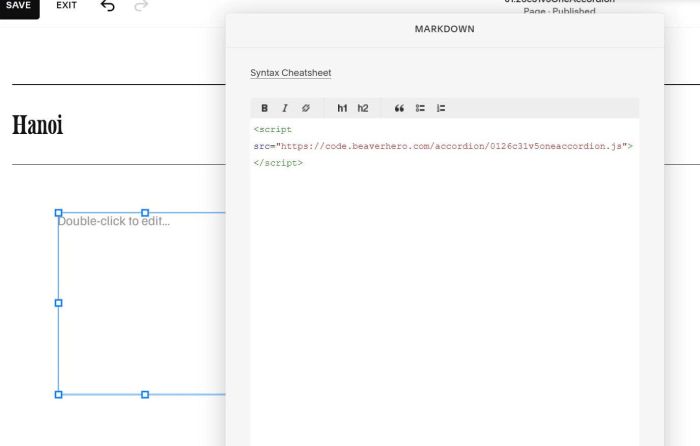The width and height of the screenshot is (700, 446).
Task: Click the MARKDOWN panel title bar
Action: 444,29
